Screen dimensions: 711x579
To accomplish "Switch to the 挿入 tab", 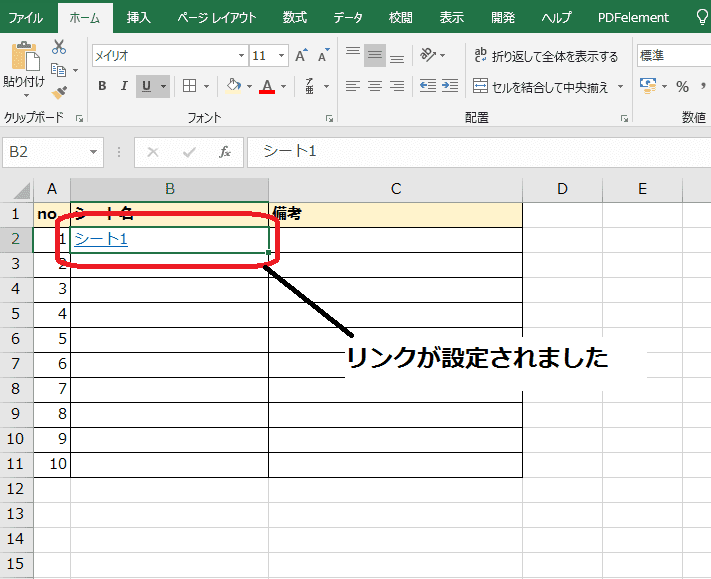I will (138, 18).
